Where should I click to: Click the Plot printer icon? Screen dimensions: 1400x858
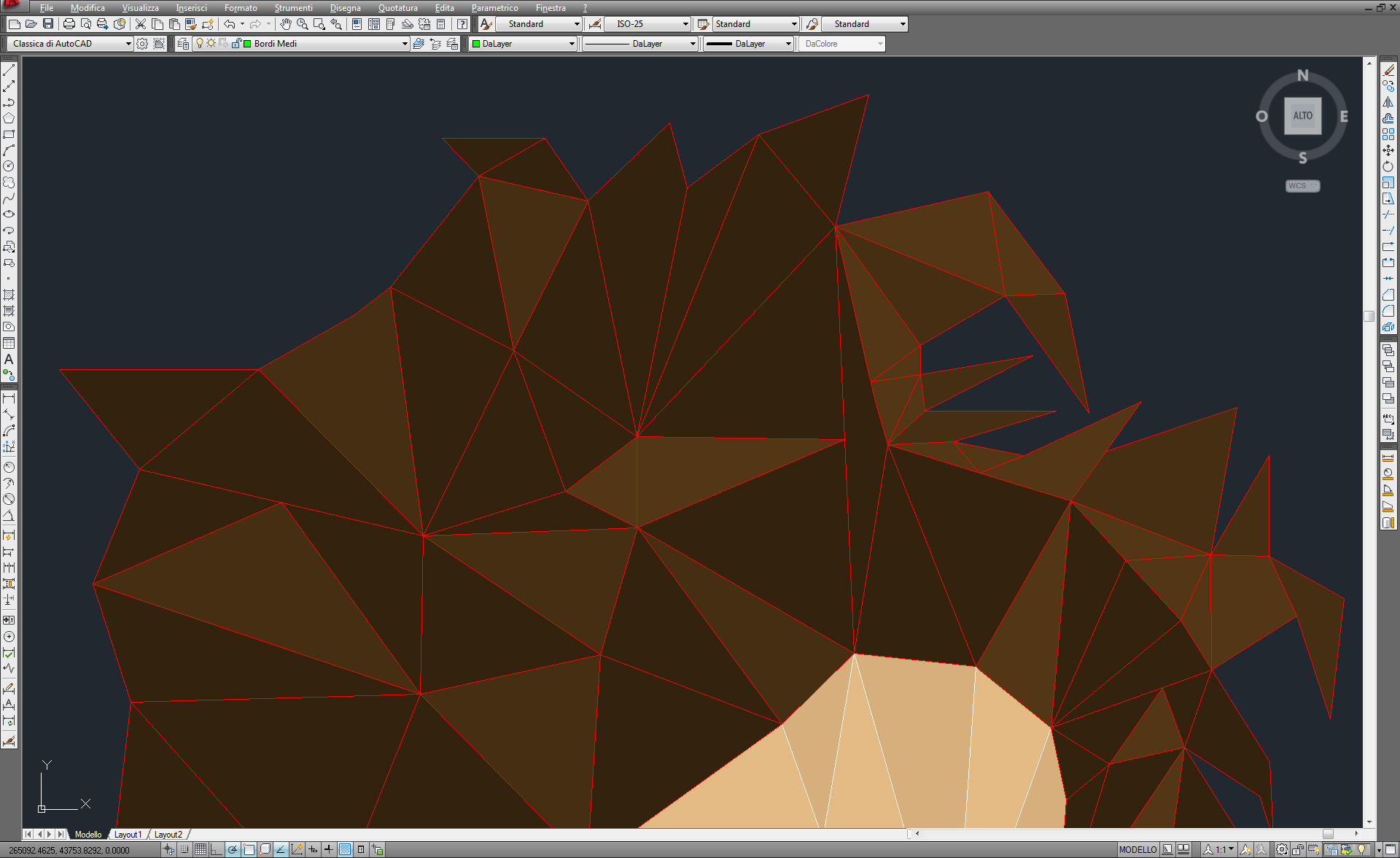pyautogui.click(x=69, y=24)
